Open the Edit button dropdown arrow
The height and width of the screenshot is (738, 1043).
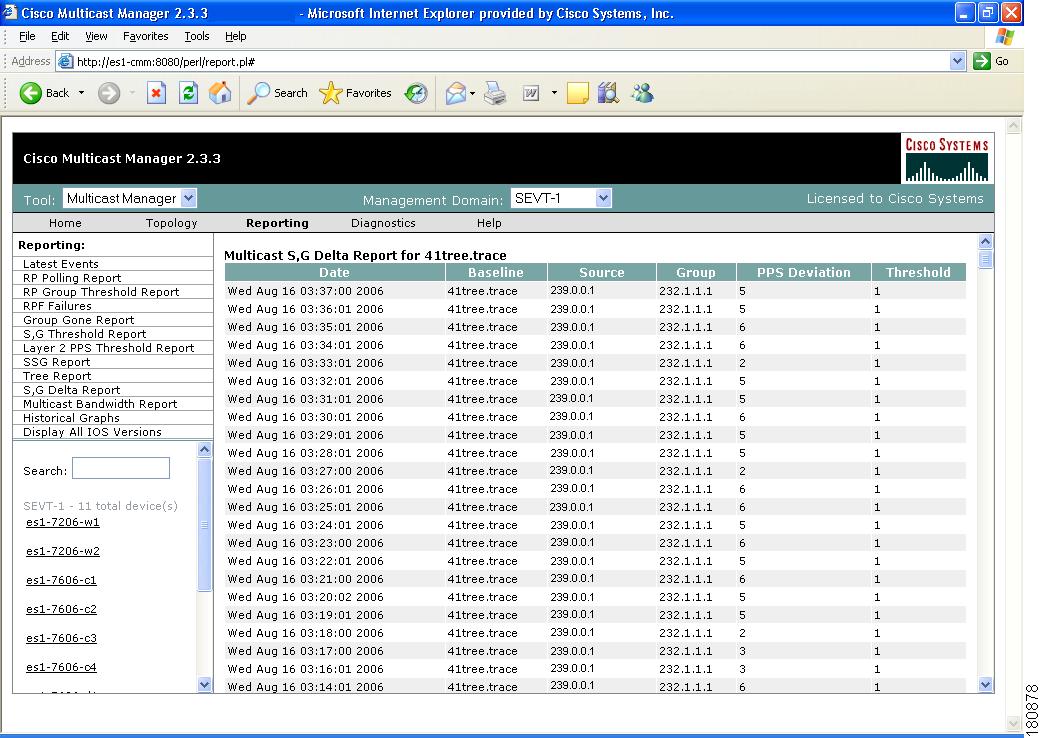click(x=554, y=93)
